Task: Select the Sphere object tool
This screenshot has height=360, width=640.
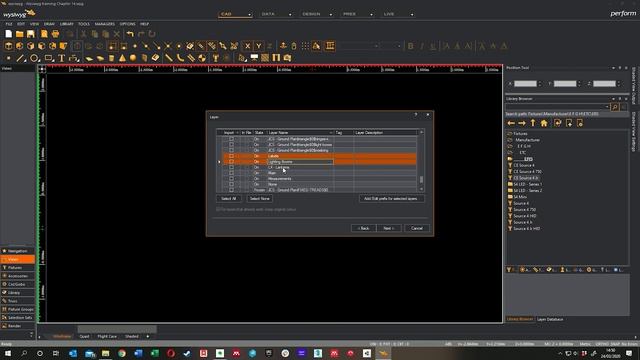Action: tap(133, 58)
